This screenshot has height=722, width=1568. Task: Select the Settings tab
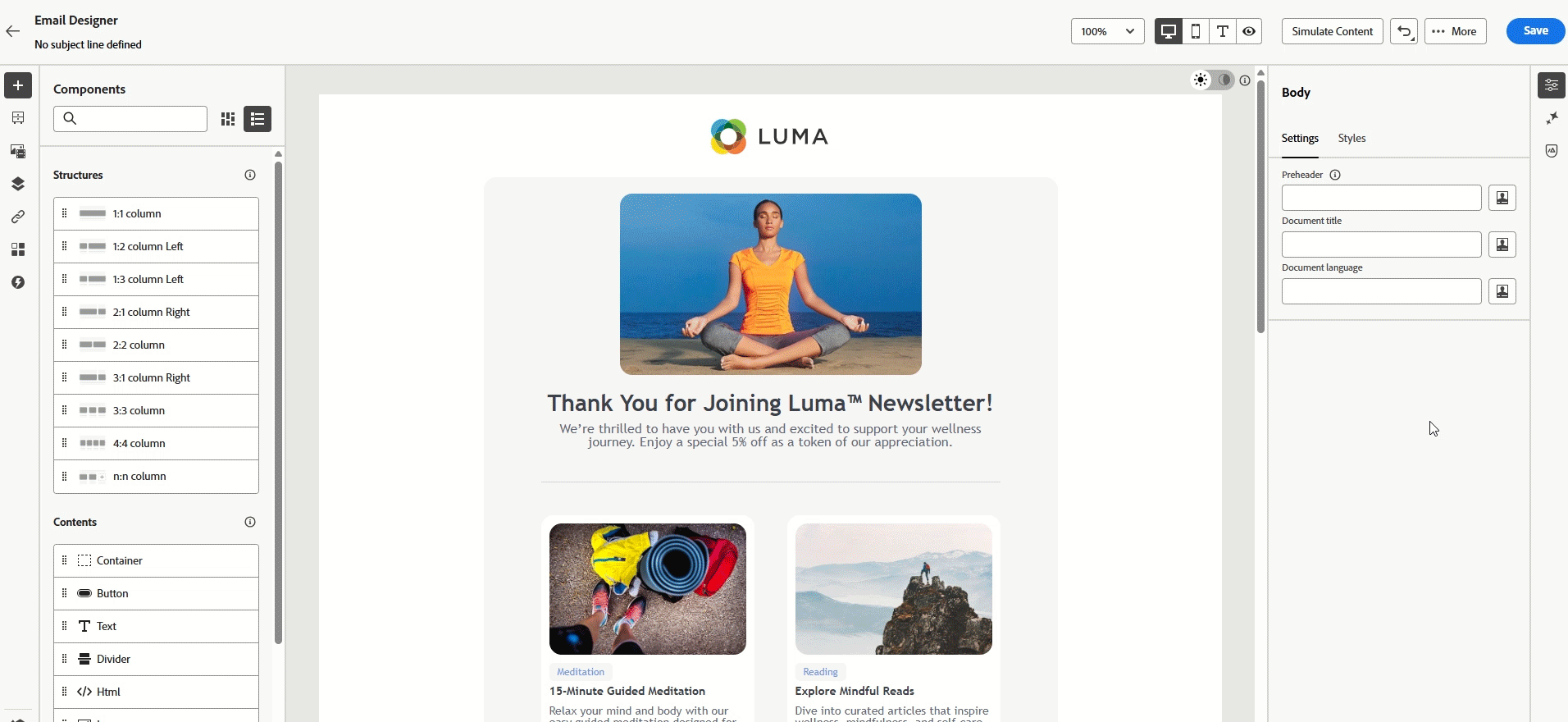1300,138
